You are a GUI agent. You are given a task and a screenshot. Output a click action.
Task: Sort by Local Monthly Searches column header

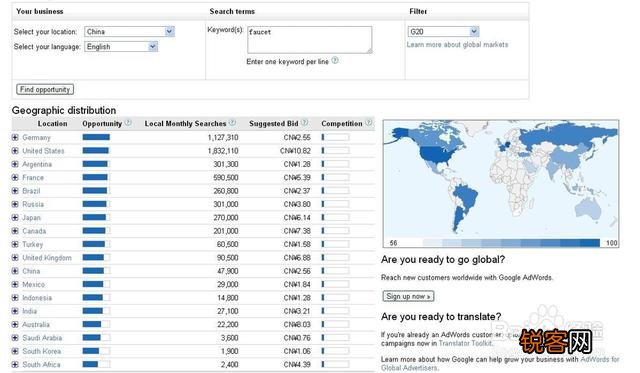coord(185,123)
